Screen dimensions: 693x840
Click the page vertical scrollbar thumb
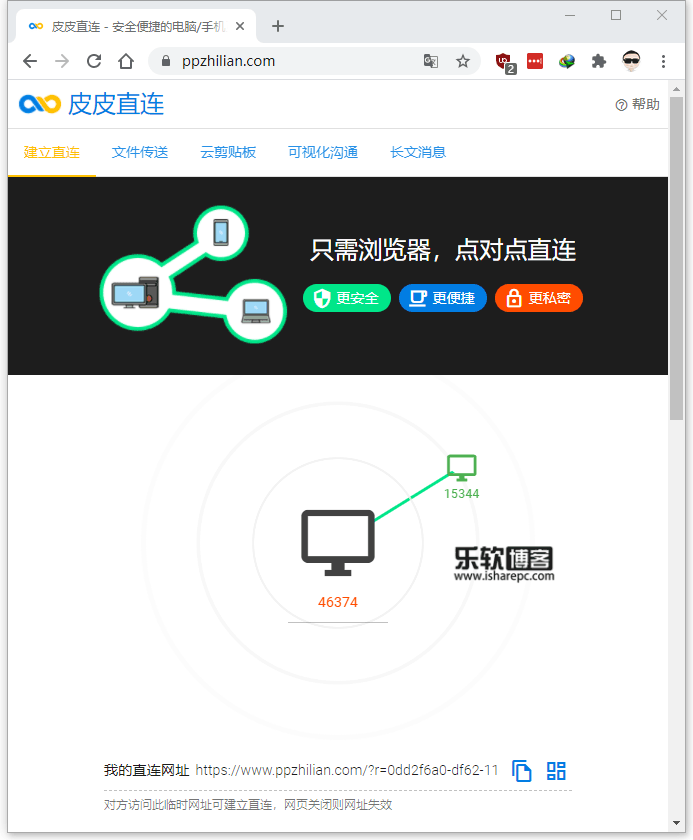click(676, 258)
